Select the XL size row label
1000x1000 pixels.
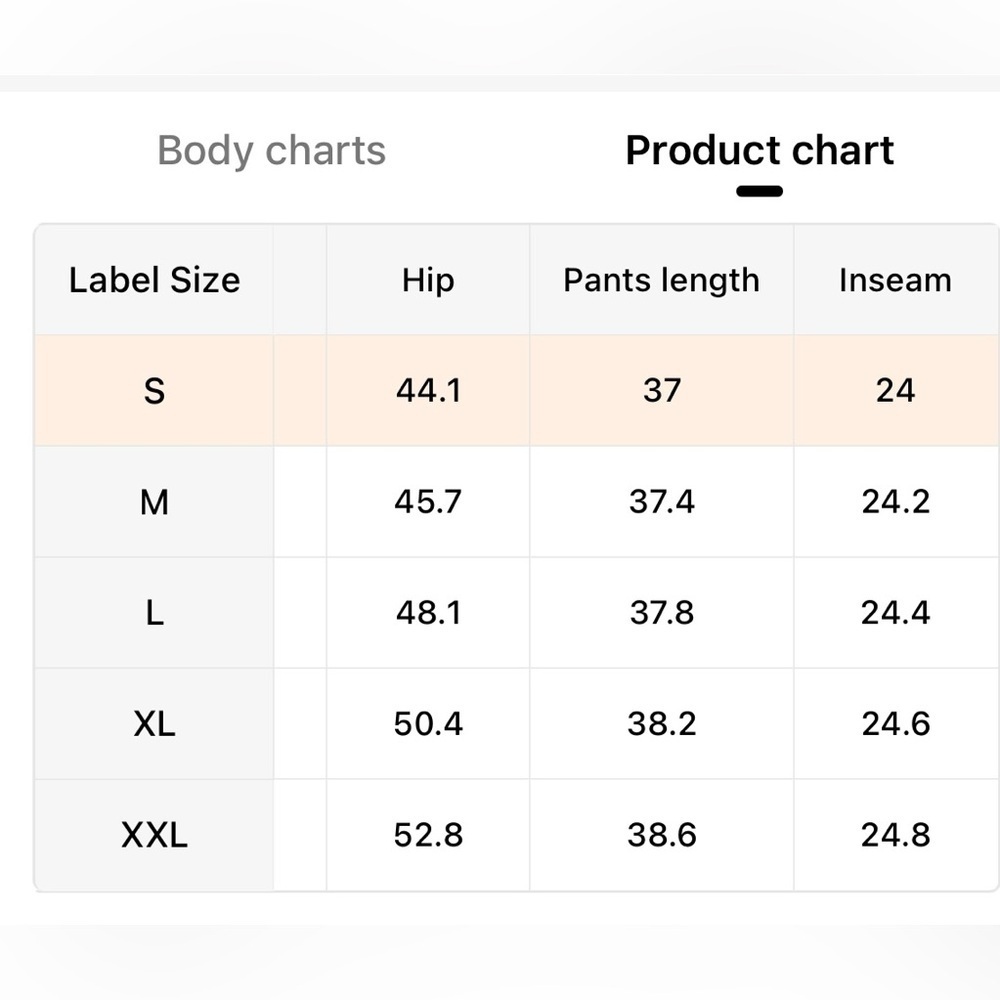(x=154, y=724)
